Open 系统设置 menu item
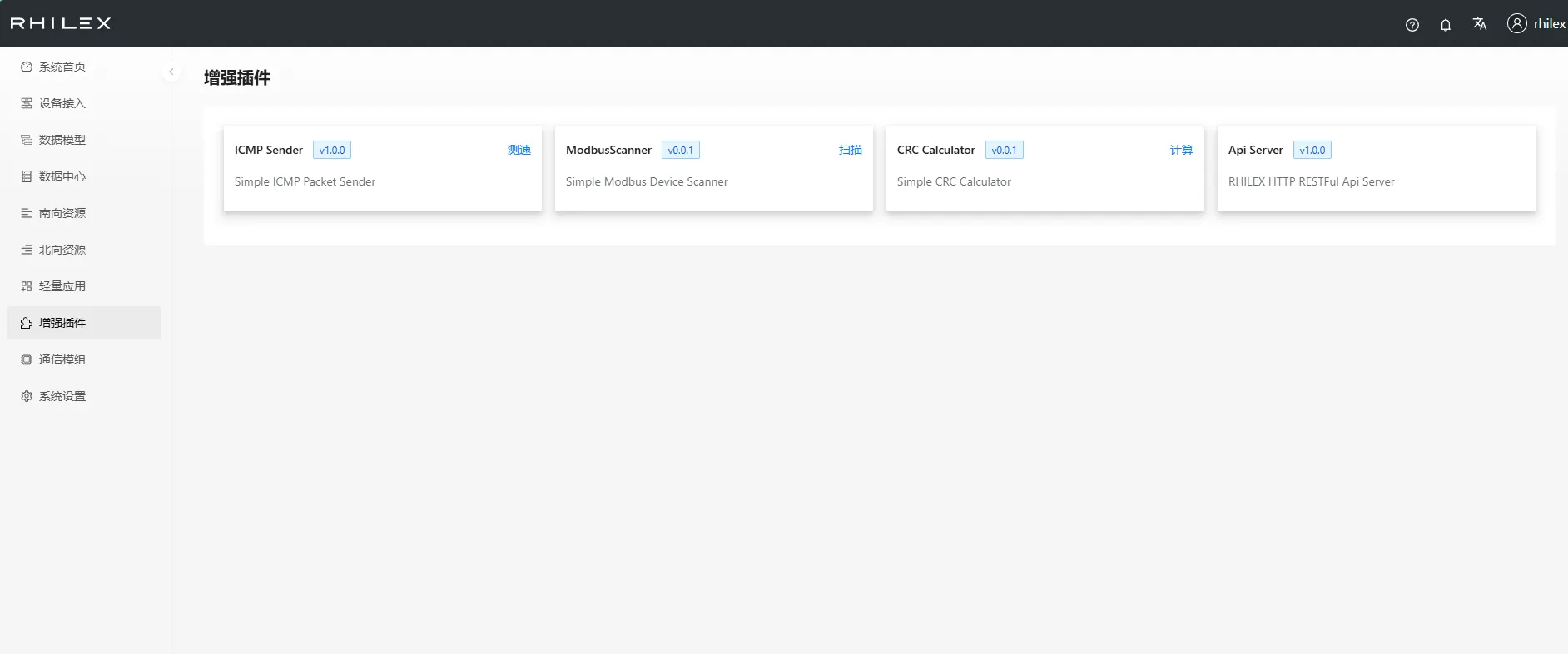 [84, 396]
